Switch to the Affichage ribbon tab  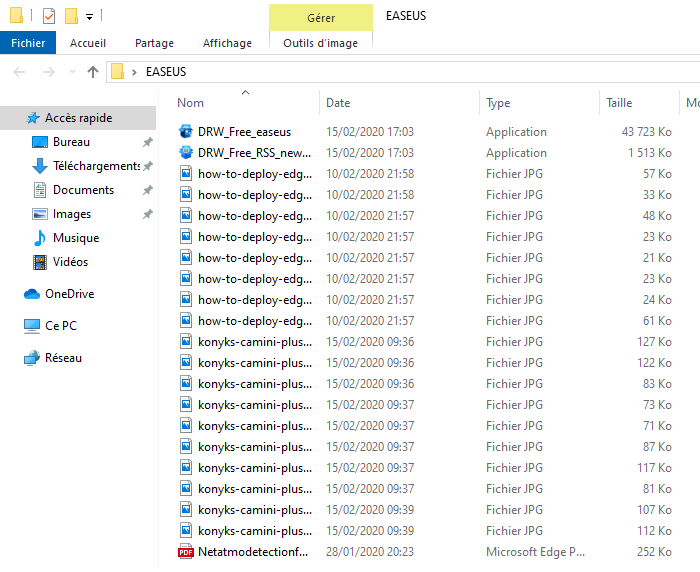227,43
